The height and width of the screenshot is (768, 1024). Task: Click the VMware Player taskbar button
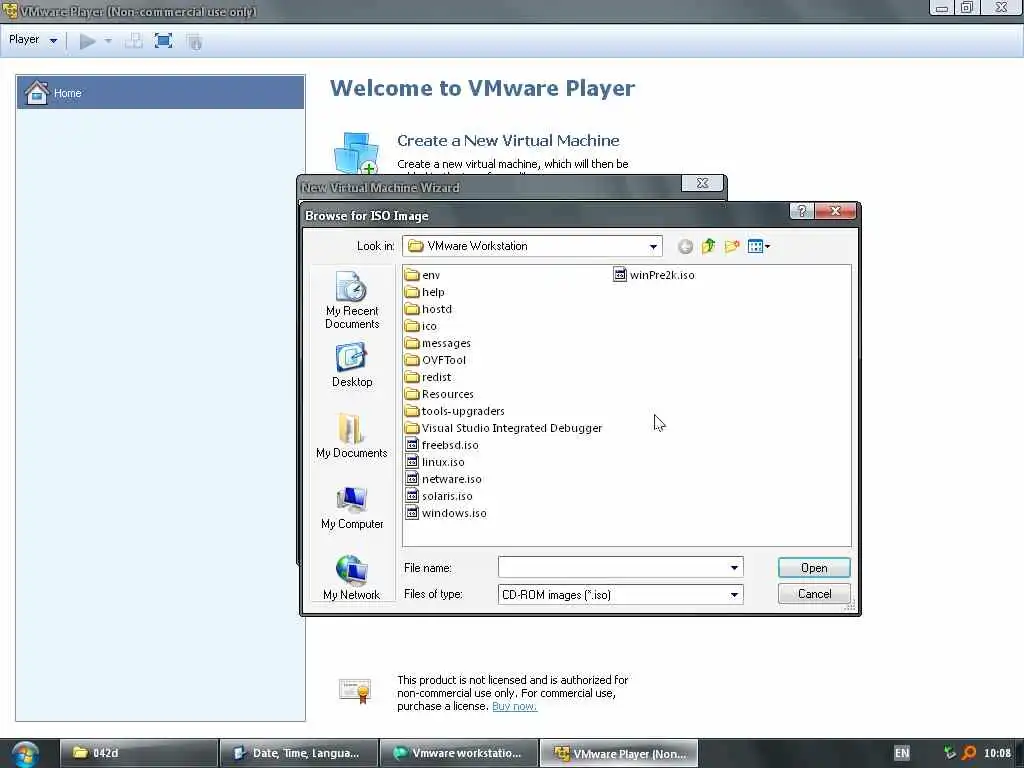(x=619, y=753)
